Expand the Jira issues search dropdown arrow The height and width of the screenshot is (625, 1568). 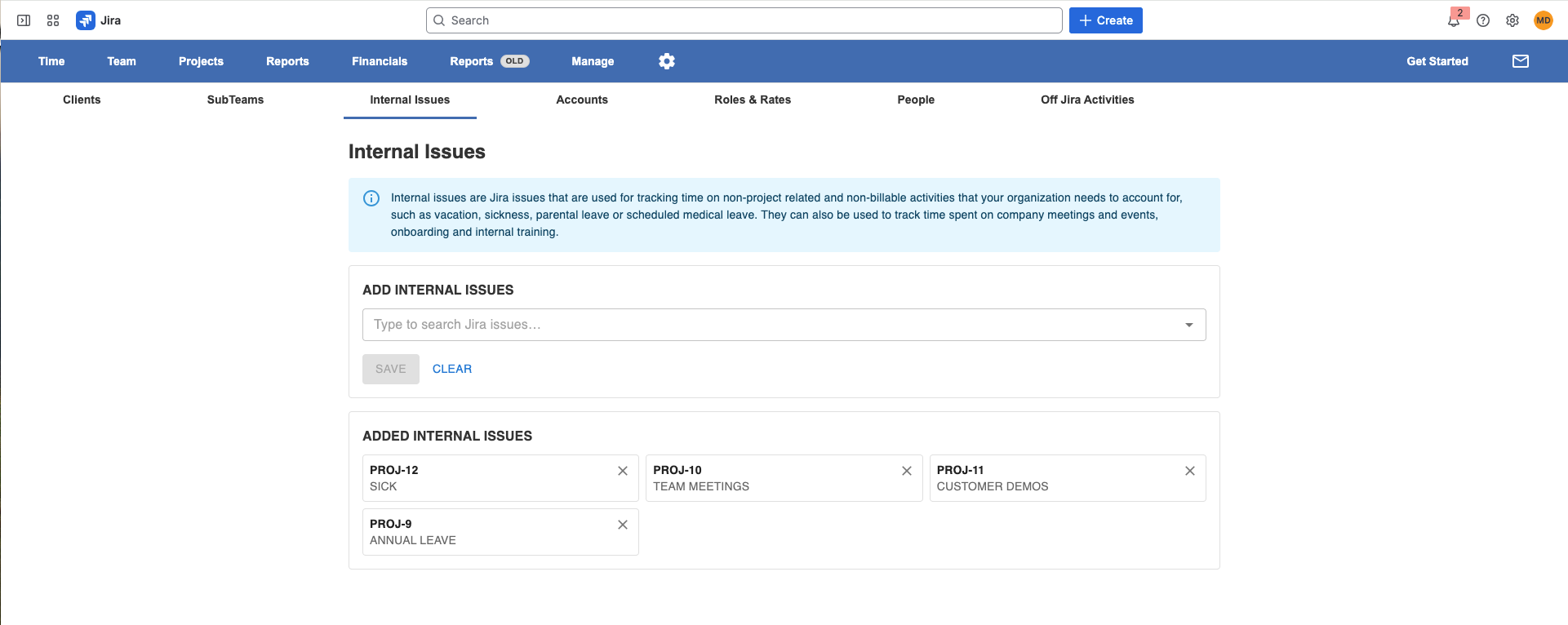click(1189, 325)
